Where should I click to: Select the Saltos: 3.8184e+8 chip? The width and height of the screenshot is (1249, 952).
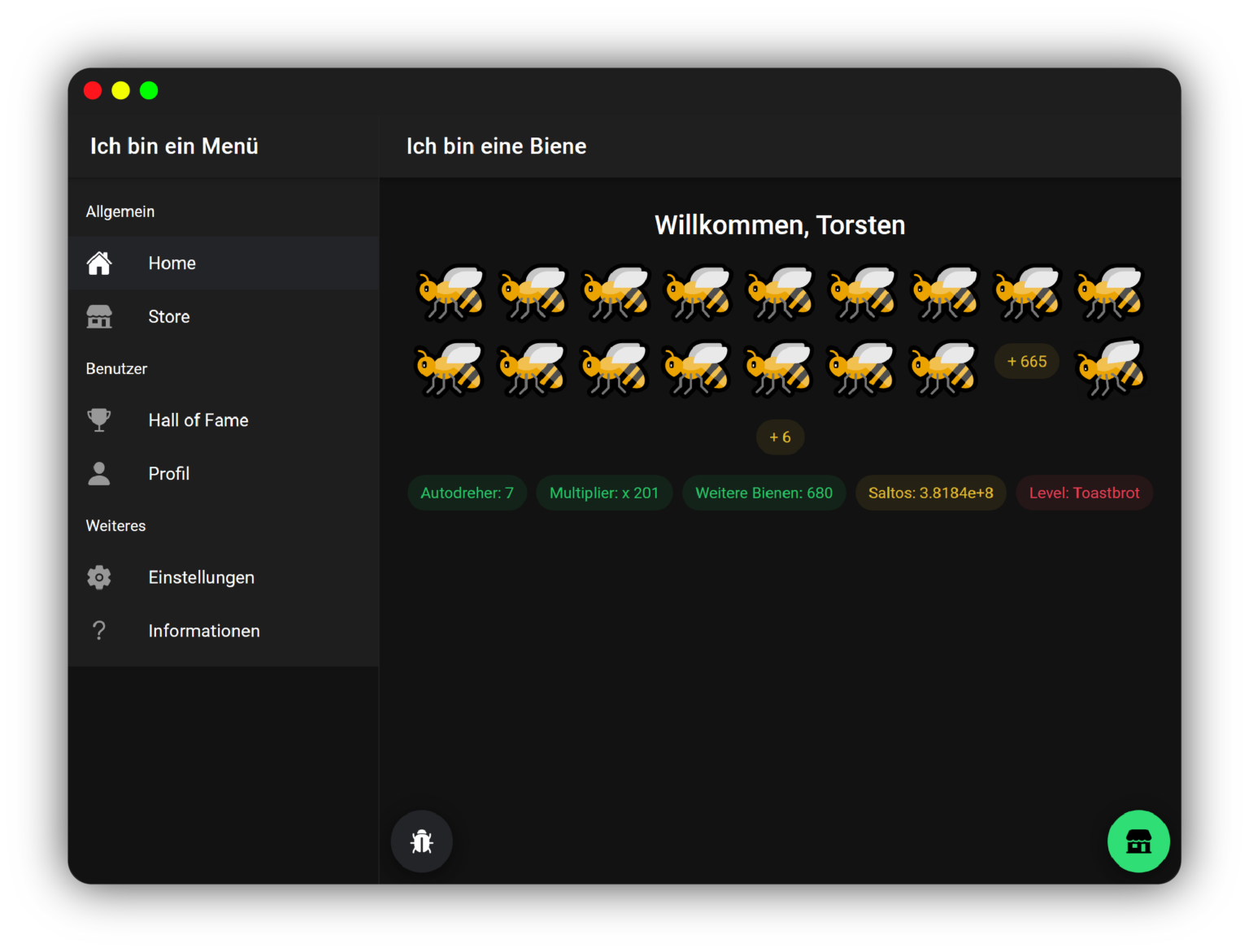pos(930,493)
